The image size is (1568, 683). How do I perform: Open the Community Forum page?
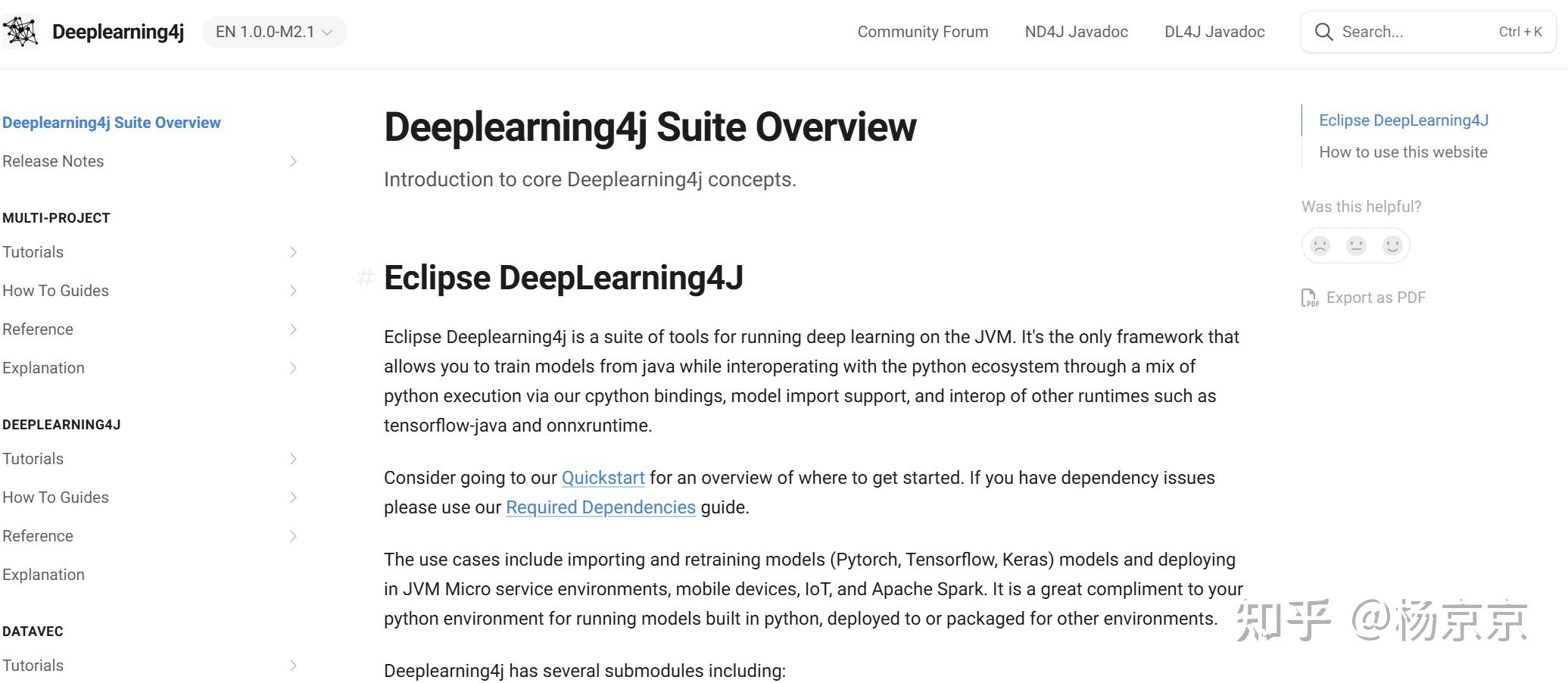coord(922,31)
